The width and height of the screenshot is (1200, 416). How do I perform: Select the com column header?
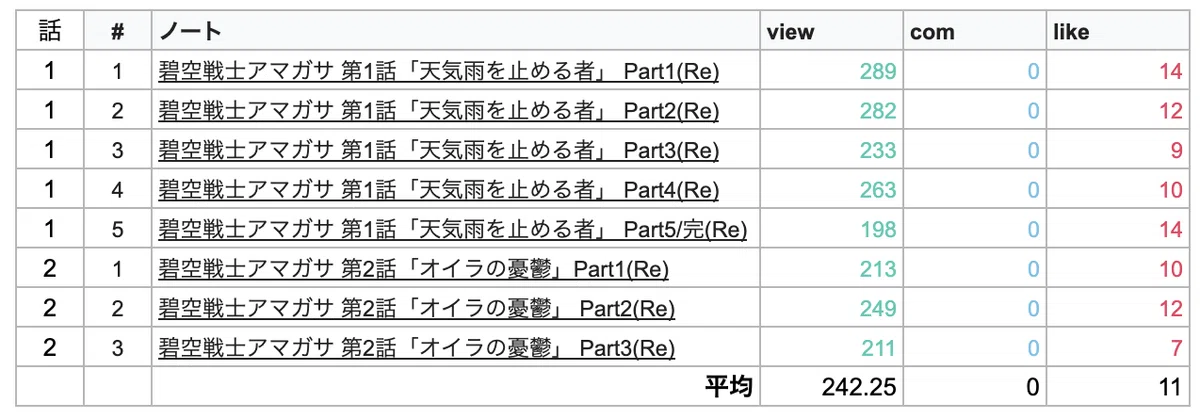932,32
